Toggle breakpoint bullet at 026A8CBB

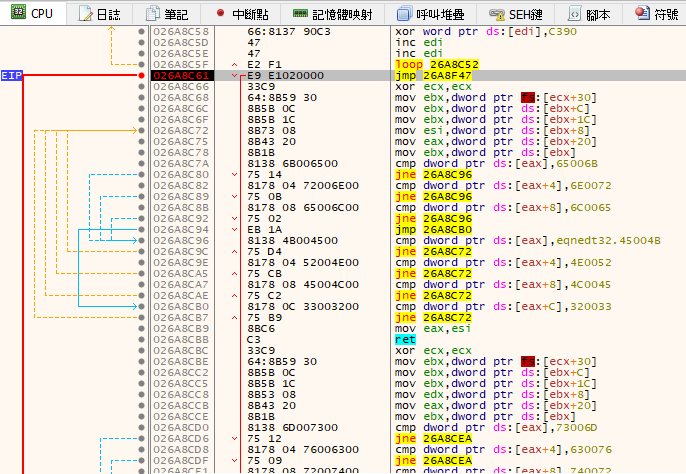(x=141, y=340)
